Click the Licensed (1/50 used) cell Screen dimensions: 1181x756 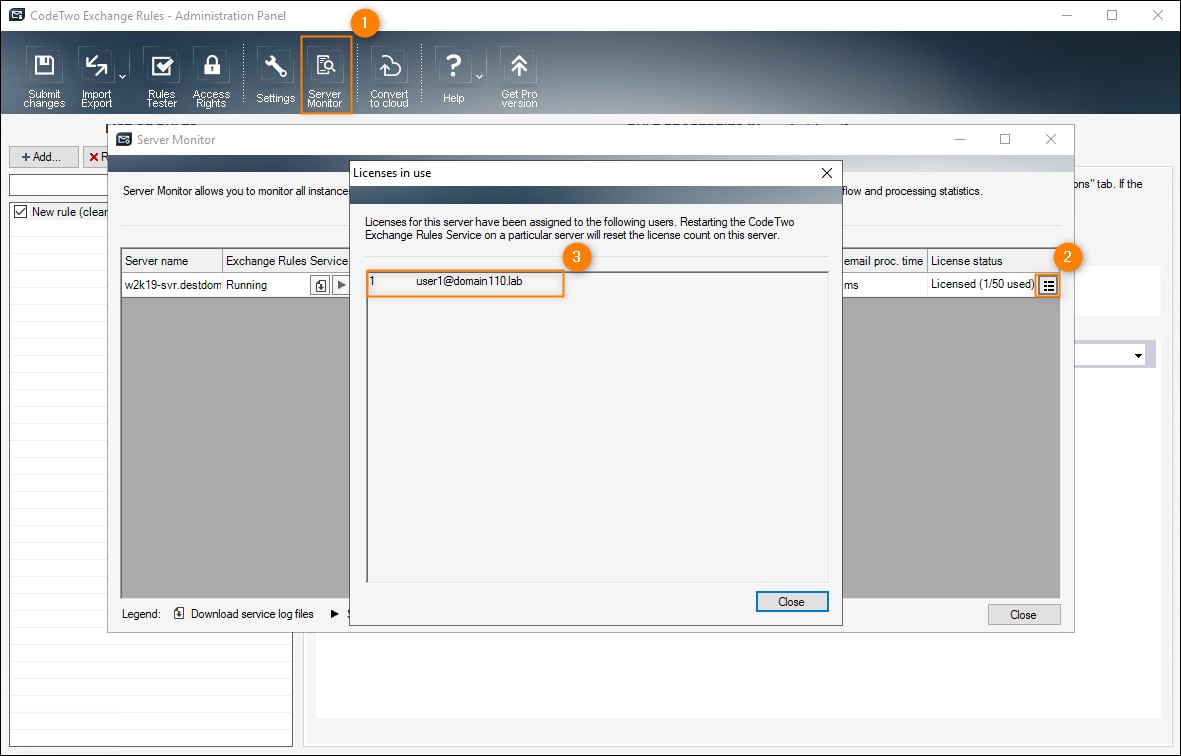[982, 284]
